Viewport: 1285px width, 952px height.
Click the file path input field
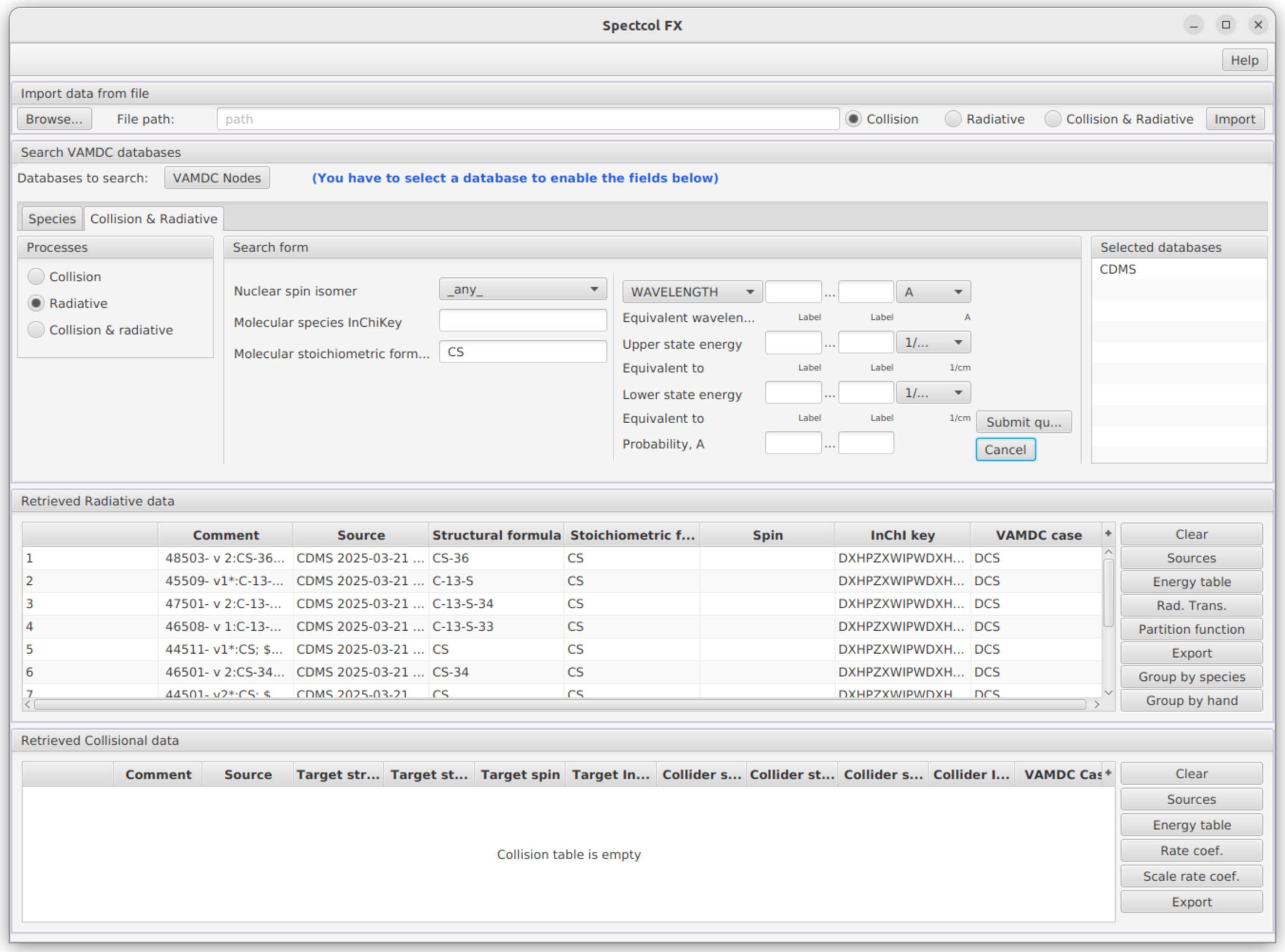(527, 119)
